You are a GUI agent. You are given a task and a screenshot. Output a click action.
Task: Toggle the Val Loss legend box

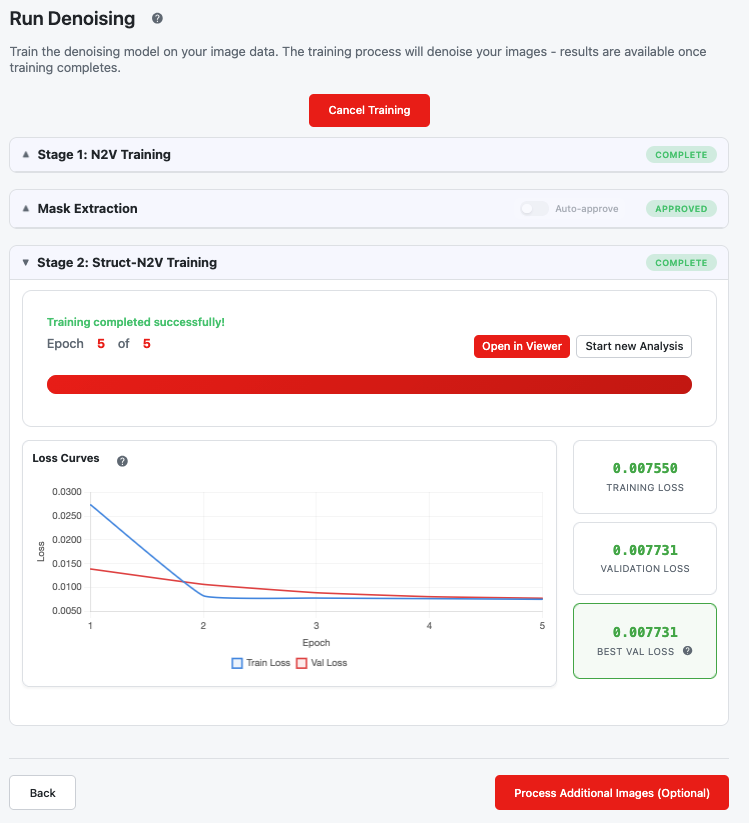tap(301, 663)
